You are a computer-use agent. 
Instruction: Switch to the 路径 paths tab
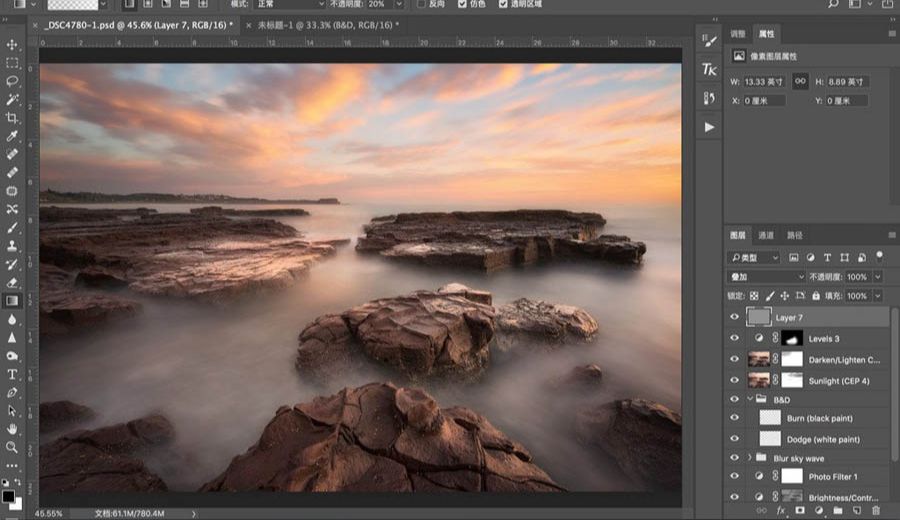tap(795, 235)
